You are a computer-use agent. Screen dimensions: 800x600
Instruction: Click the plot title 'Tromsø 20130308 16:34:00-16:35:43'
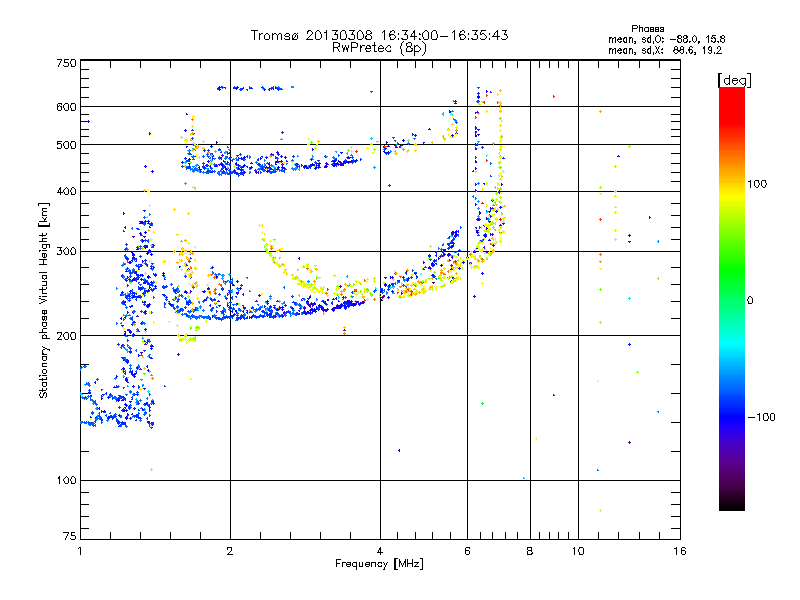379,35
